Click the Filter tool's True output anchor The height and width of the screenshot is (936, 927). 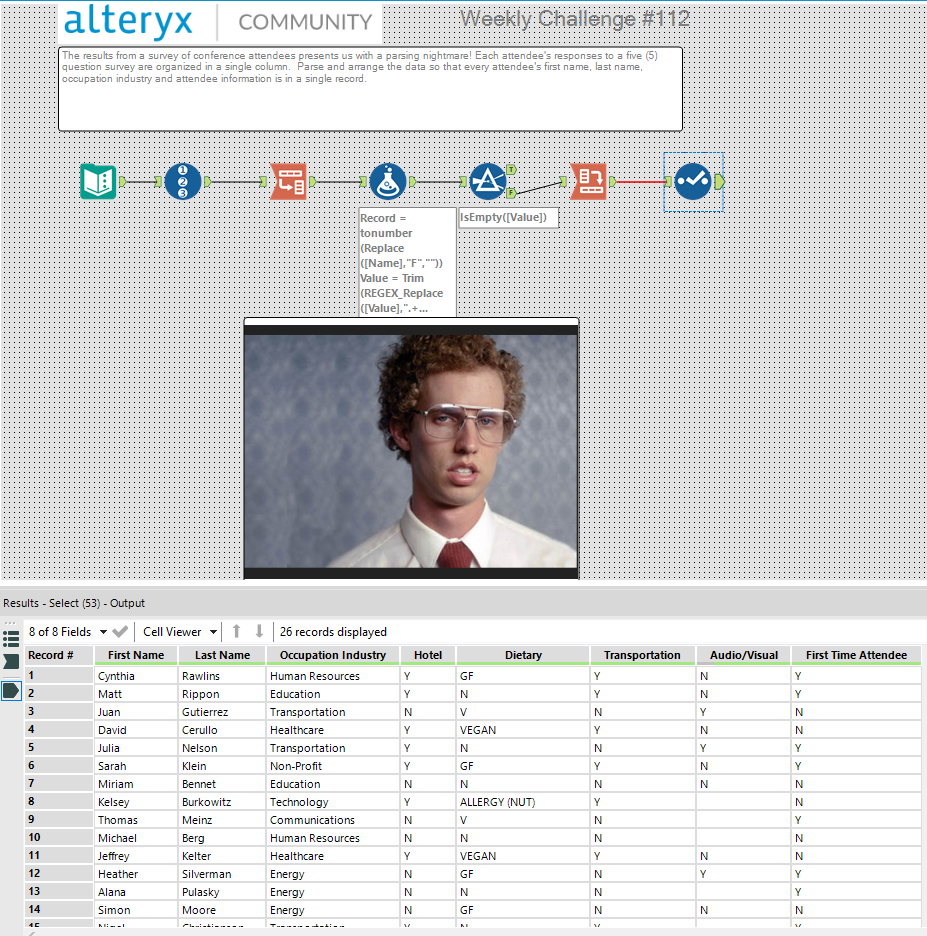click(512, 170)
